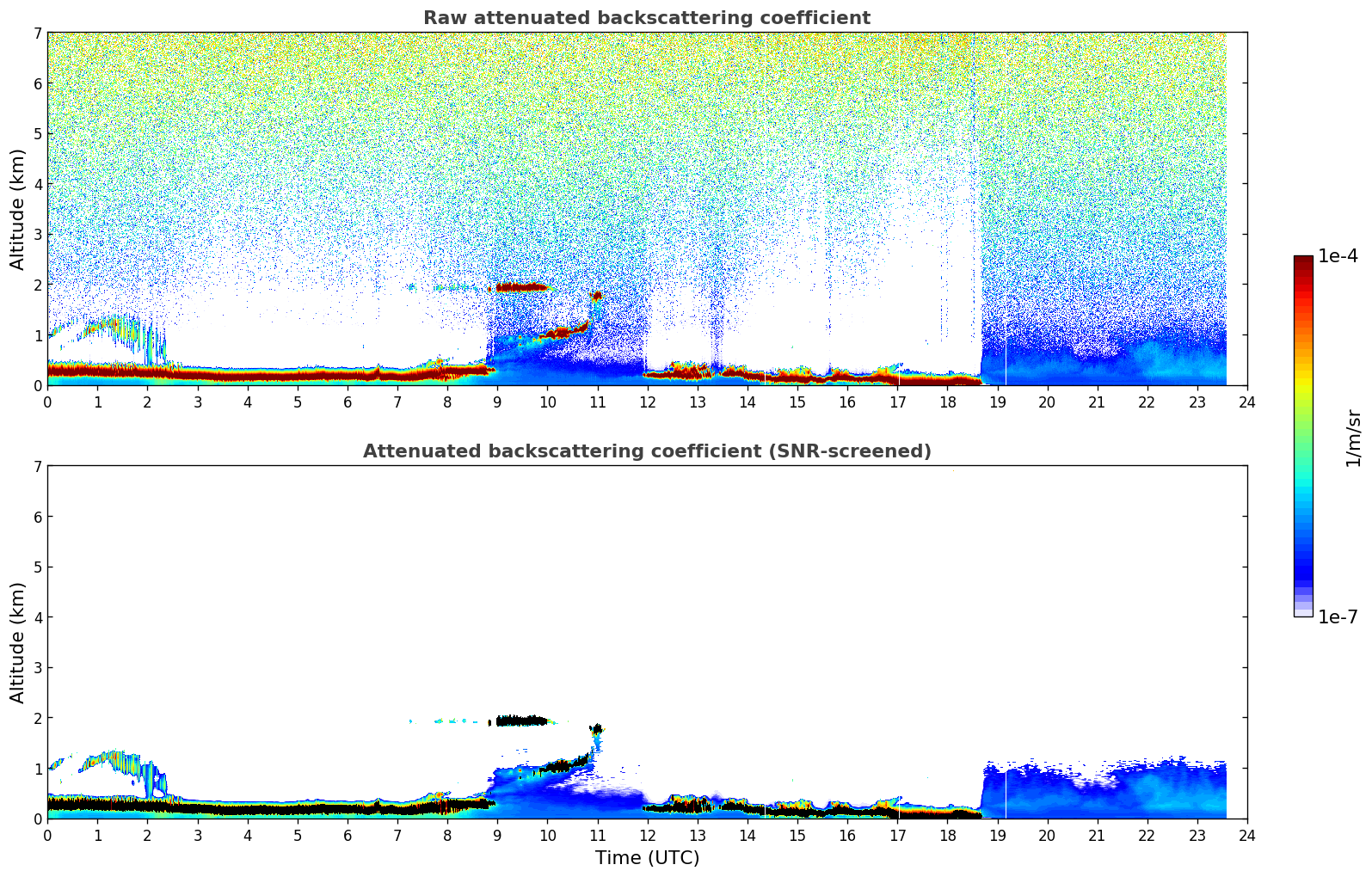Click the "1e-4" colorbar maximum label
1372x877 pixels.
coord(1337,256)
